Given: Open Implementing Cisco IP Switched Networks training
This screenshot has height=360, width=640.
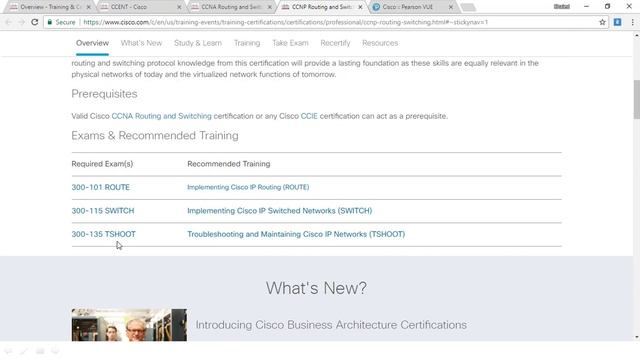Looking at the screenshot, I should click(x=280, y=211).
